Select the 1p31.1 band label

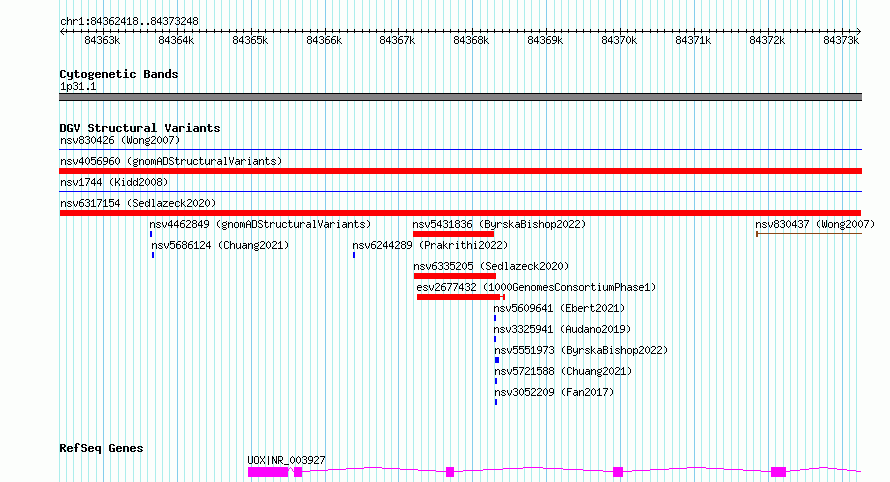click(78, 87)
